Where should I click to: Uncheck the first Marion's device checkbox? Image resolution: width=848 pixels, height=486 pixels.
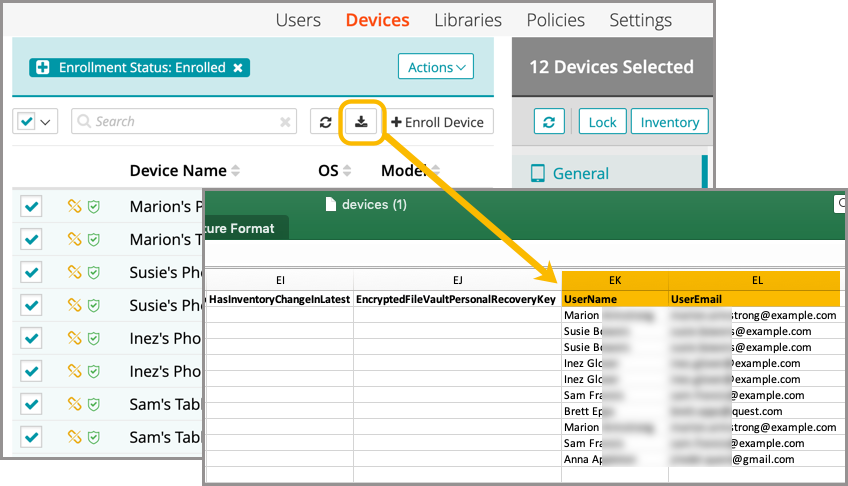point(31,207)
